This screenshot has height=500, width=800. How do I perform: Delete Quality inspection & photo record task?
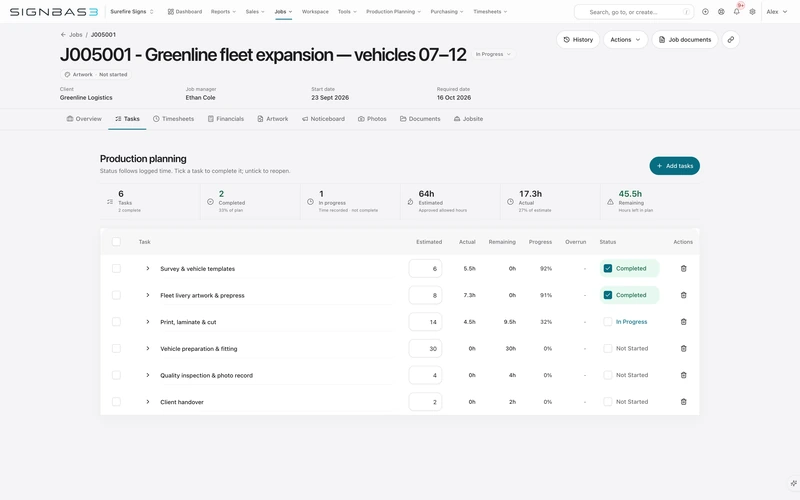(x=683, y=375)
